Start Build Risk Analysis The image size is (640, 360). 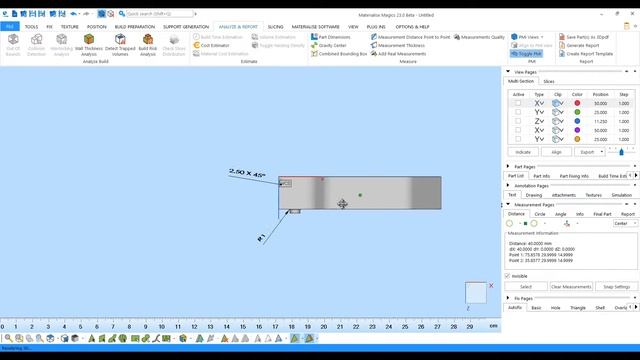tap(148, 44)
